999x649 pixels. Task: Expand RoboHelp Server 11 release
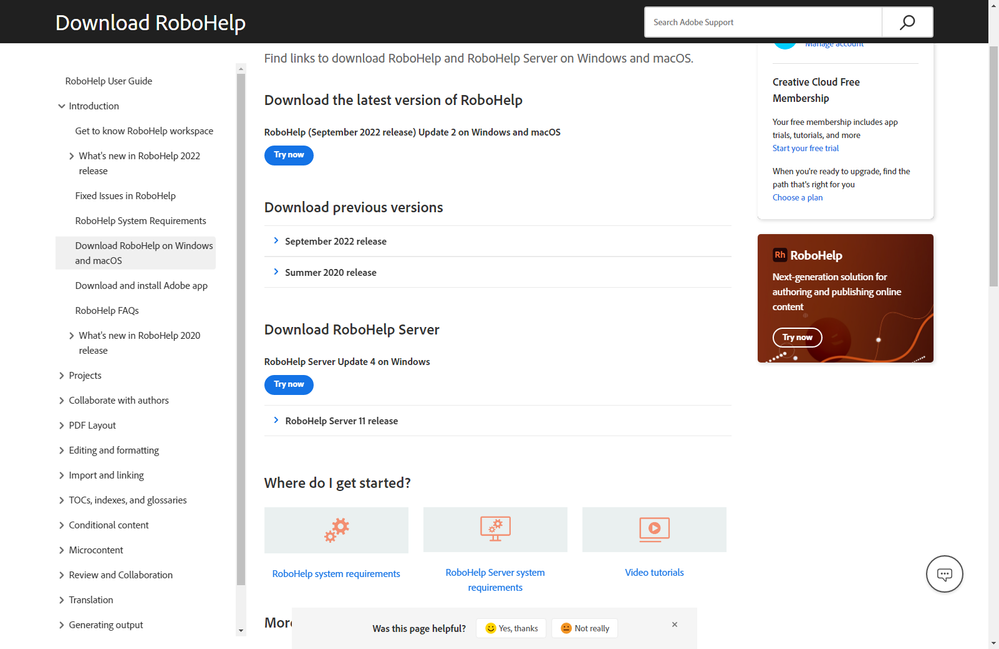pyautogui.click(x=498, y=421)
